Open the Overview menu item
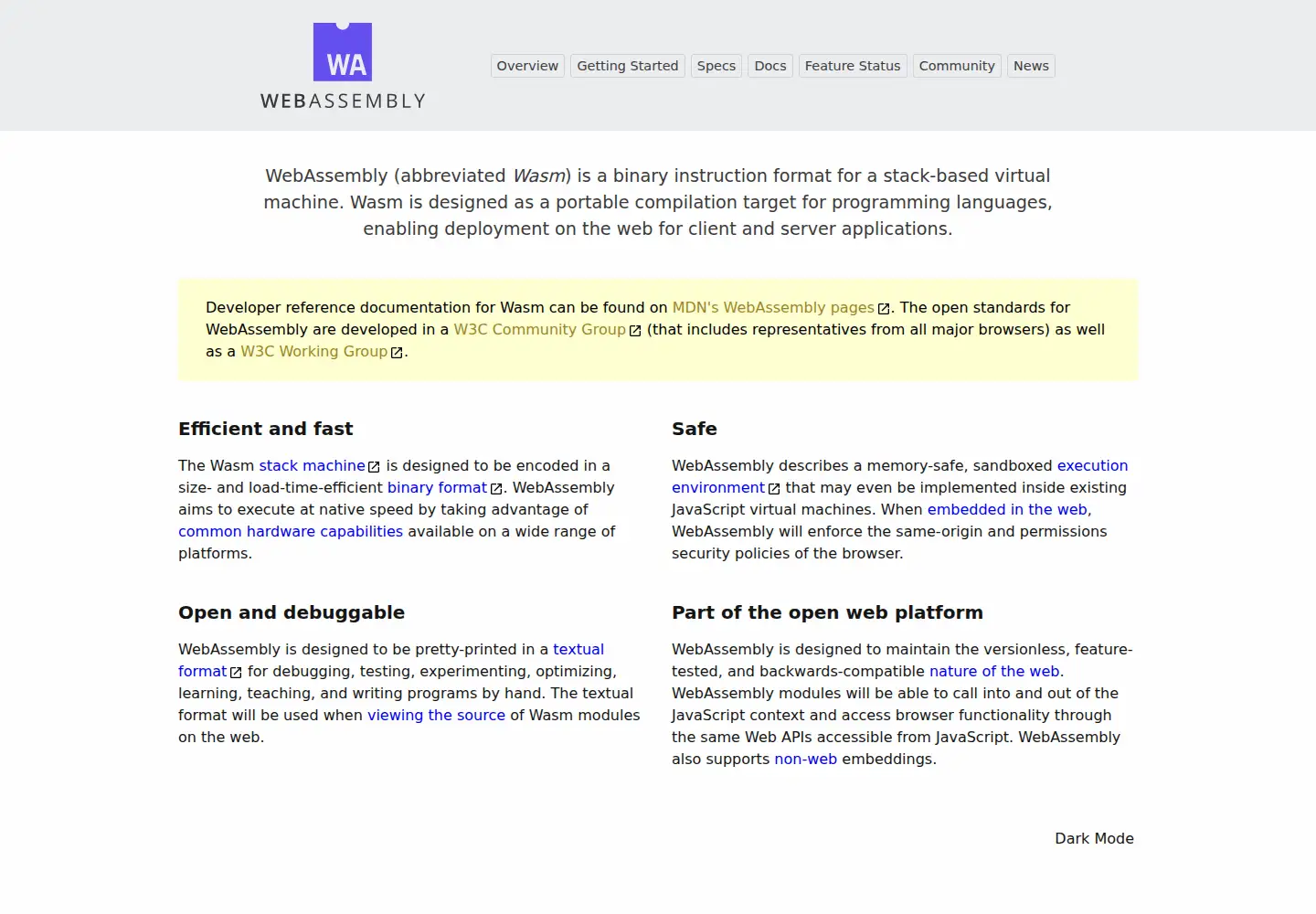The height and width of the screenshot is (914, 1316). (x=527, y=66)
